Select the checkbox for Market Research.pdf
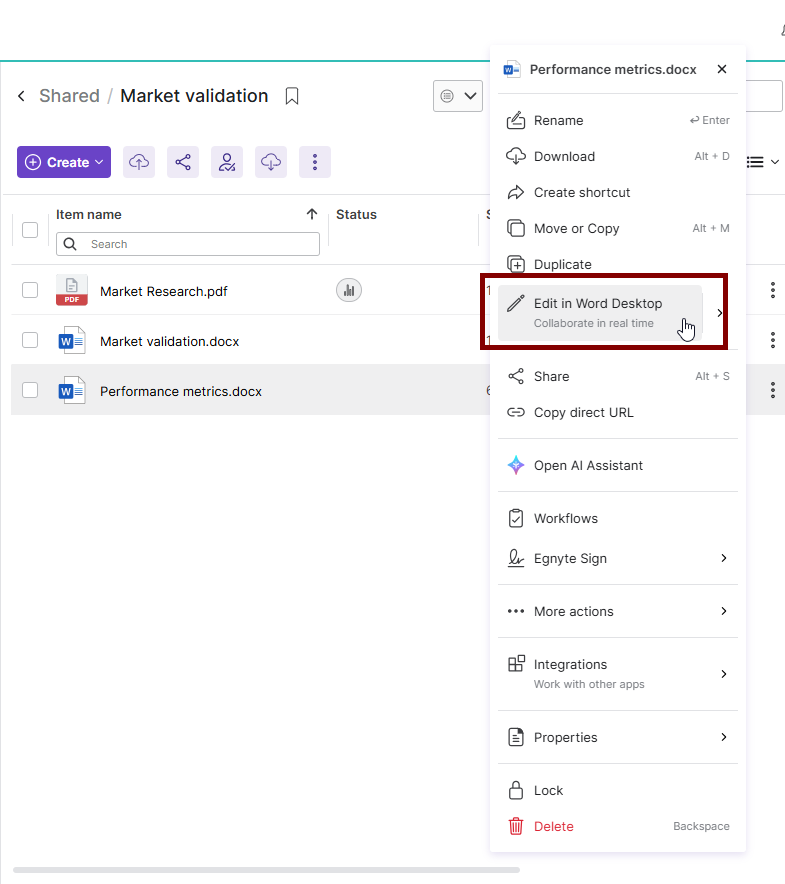The height and width of the screenshot is (884, 785). pos(30,290)
